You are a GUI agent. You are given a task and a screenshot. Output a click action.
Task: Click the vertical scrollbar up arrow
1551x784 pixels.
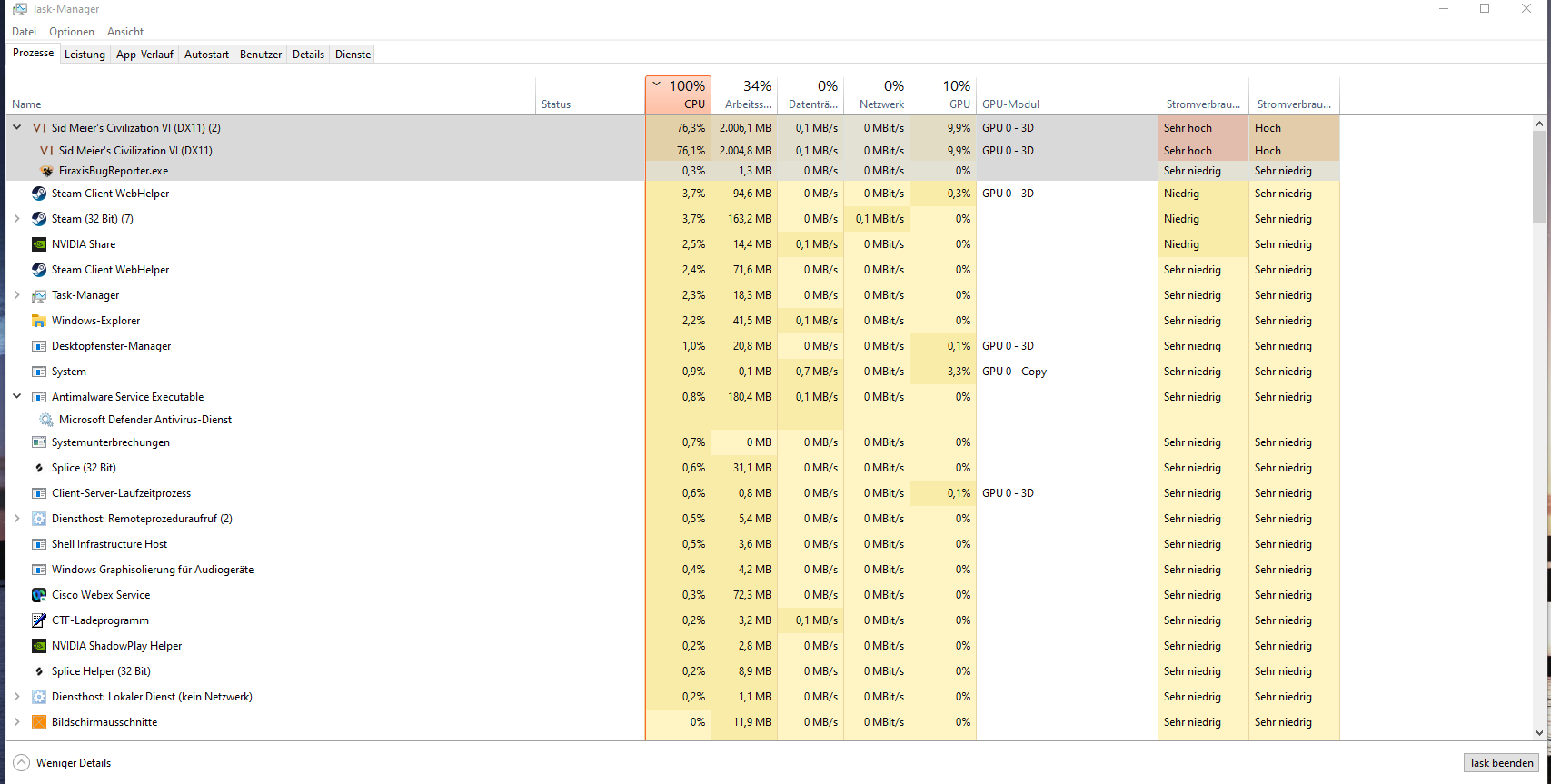tap(1539, 124)
